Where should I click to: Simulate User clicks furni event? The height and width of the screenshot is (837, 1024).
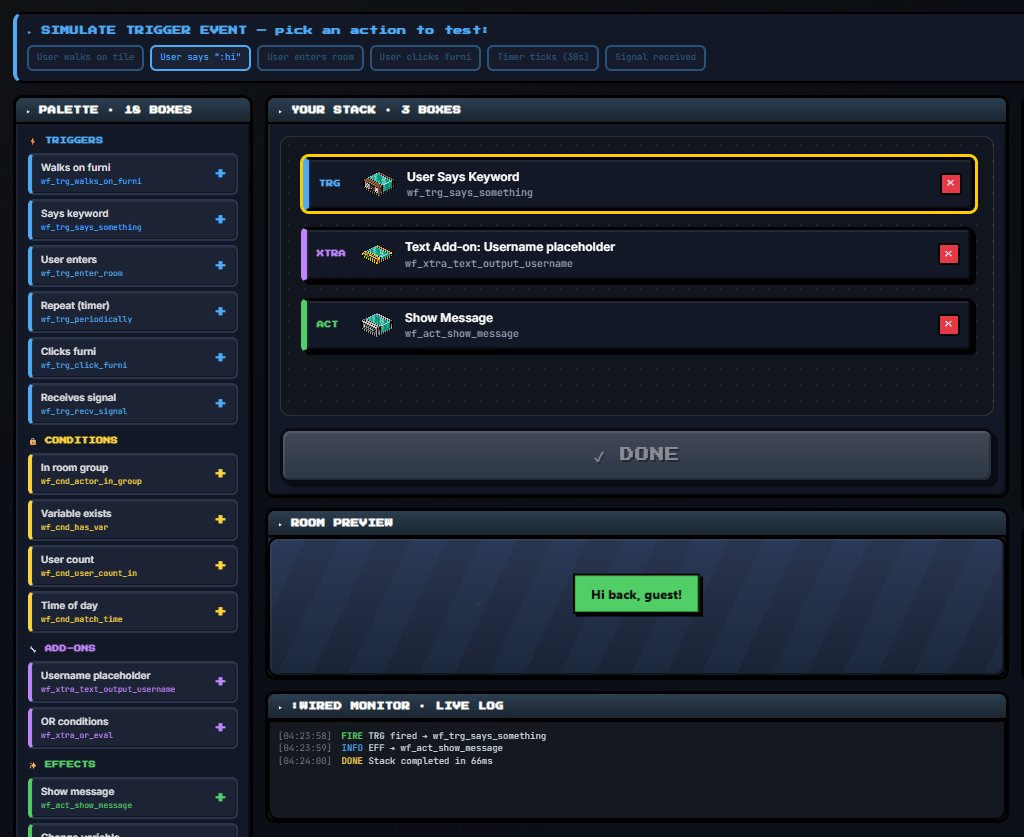click(425, 57)
